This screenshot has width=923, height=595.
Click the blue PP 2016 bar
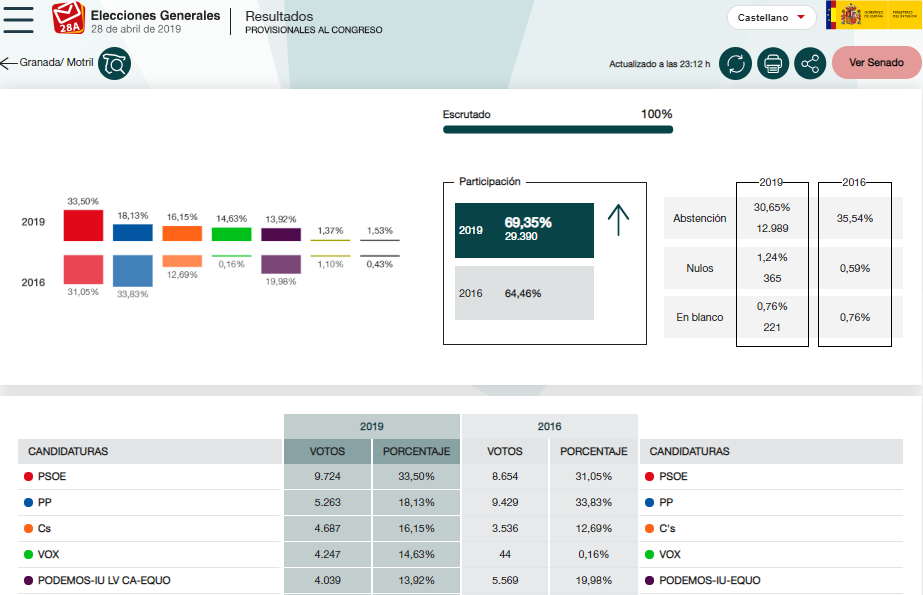tap(132, 271)
